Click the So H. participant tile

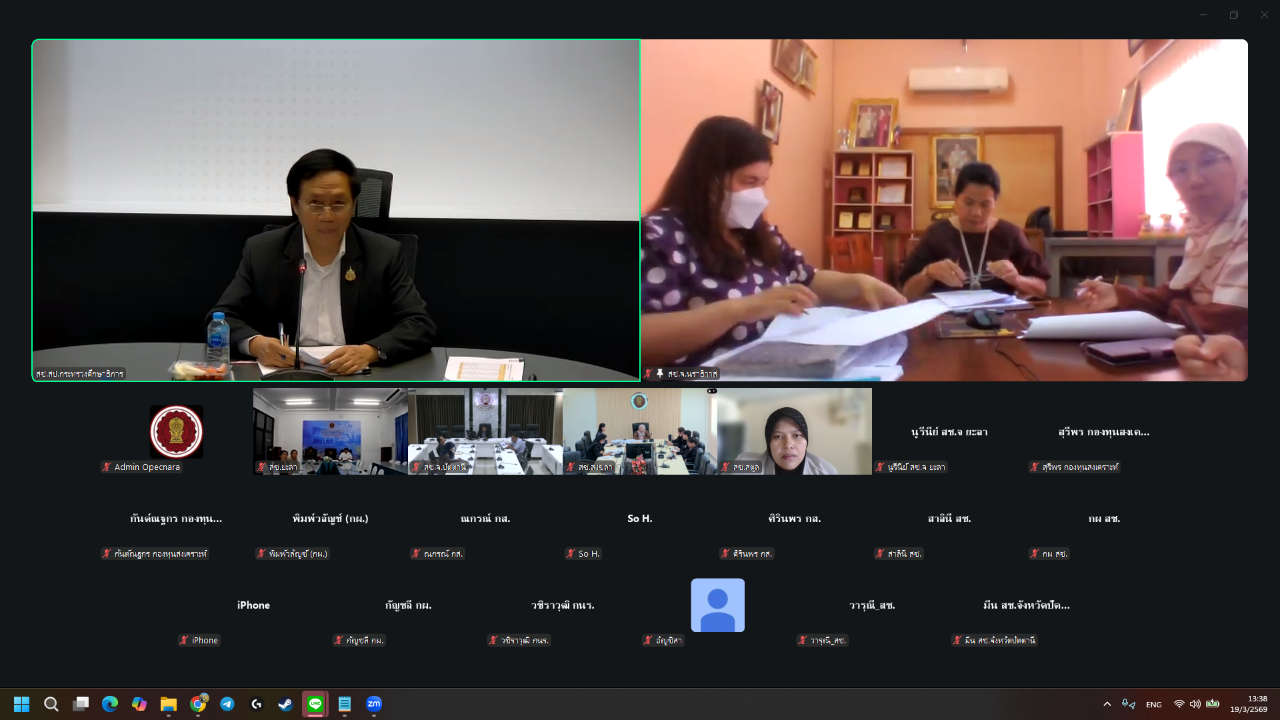pyautogui.click(x=640, y=520)
